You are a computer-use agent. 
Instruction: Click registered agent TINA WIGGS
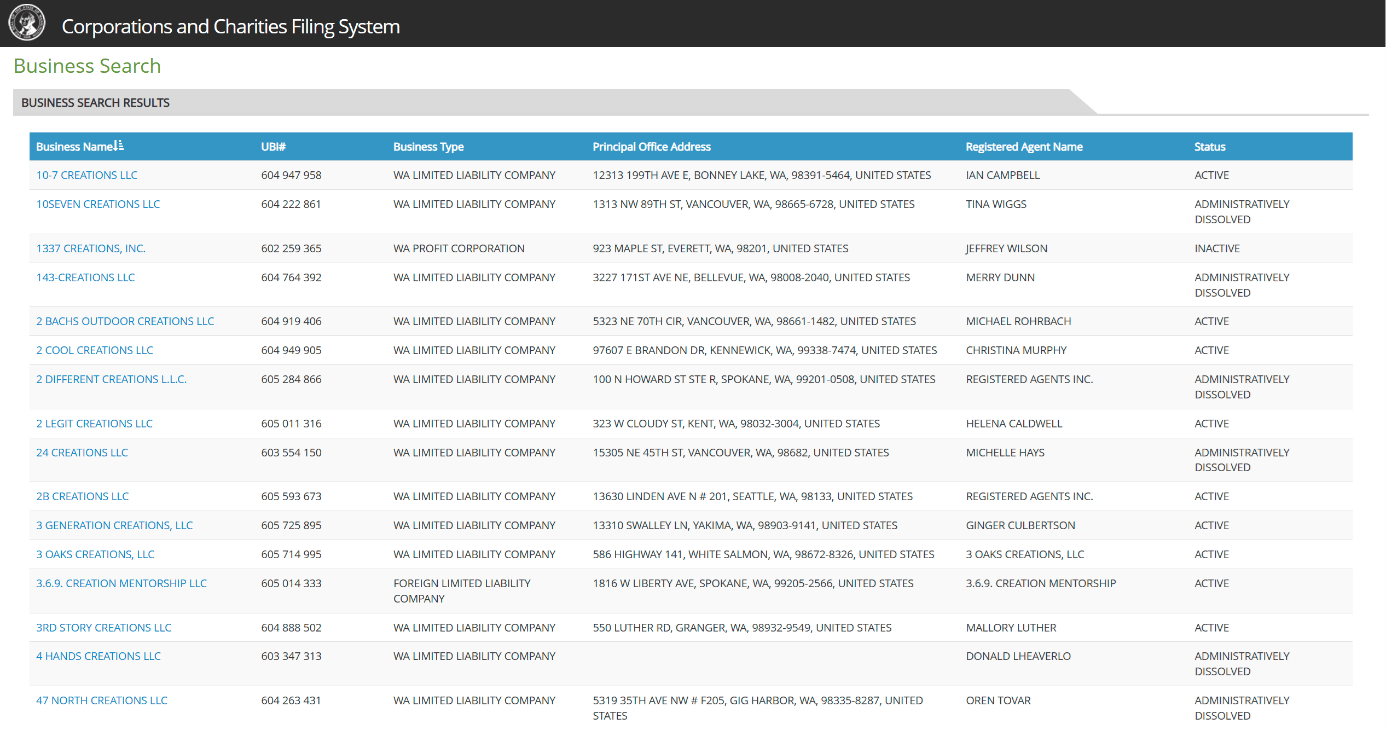tap(996, 204)
